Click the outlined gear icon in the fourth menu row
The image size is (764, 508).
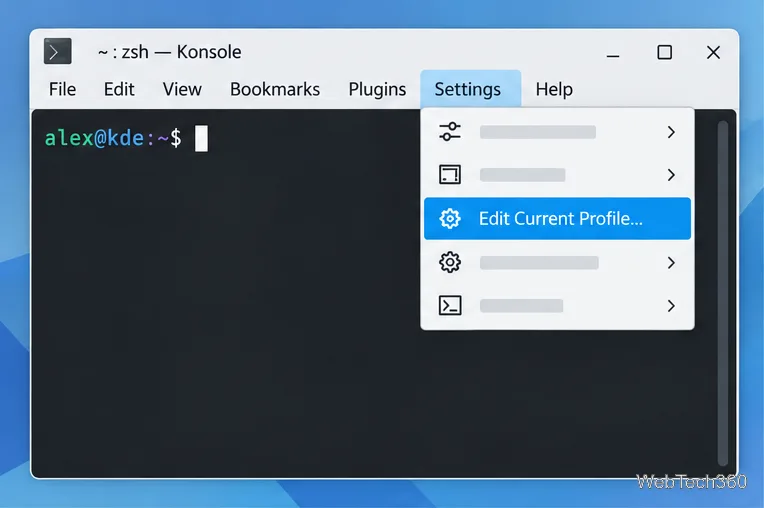tap(450, 263)
